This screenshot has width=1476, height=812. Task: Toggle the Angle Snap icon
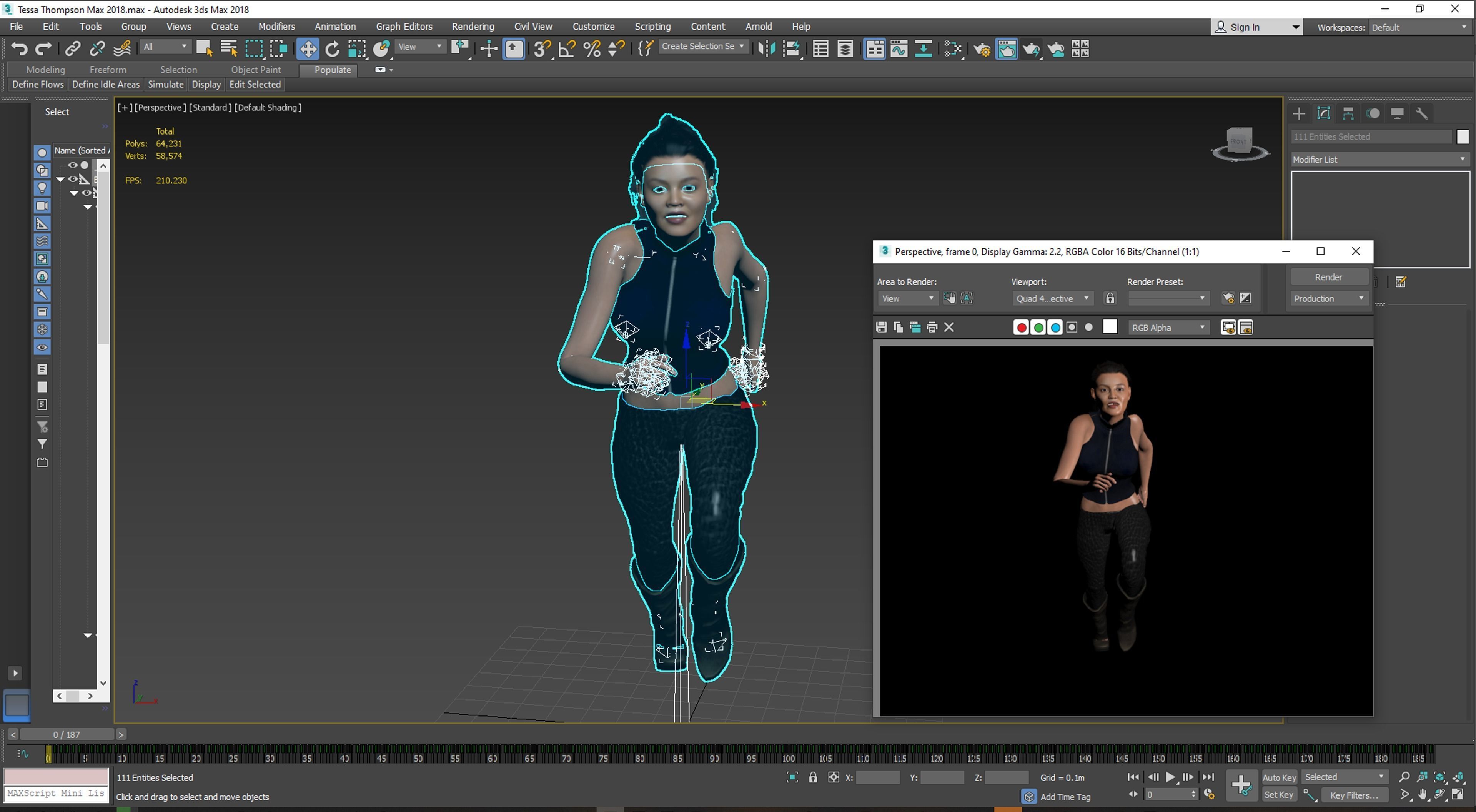click(x=567, y=49)
